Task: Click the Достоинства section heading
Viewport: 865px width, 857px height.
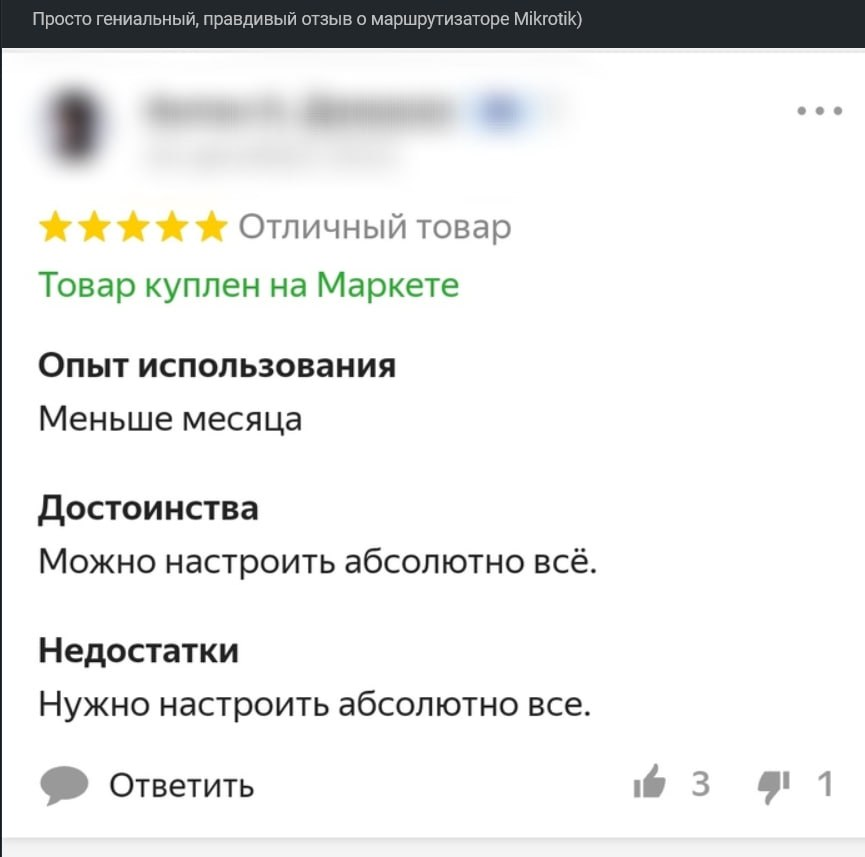Action: [x=148, y=508]
